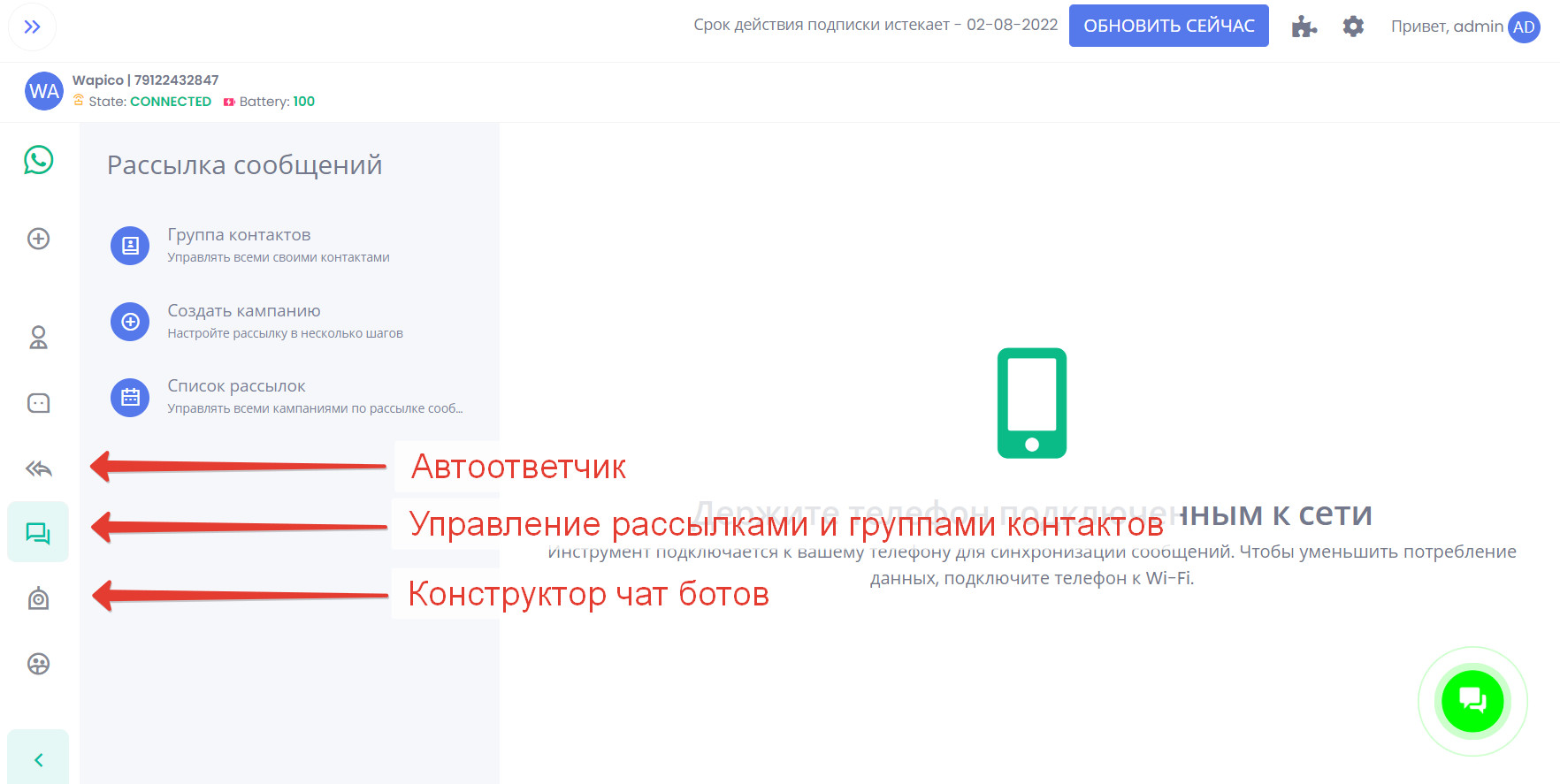1560x784 pixels.
Task: Click 'Настройте рассылку в несколько шагов' description
Action: (285, 333)
